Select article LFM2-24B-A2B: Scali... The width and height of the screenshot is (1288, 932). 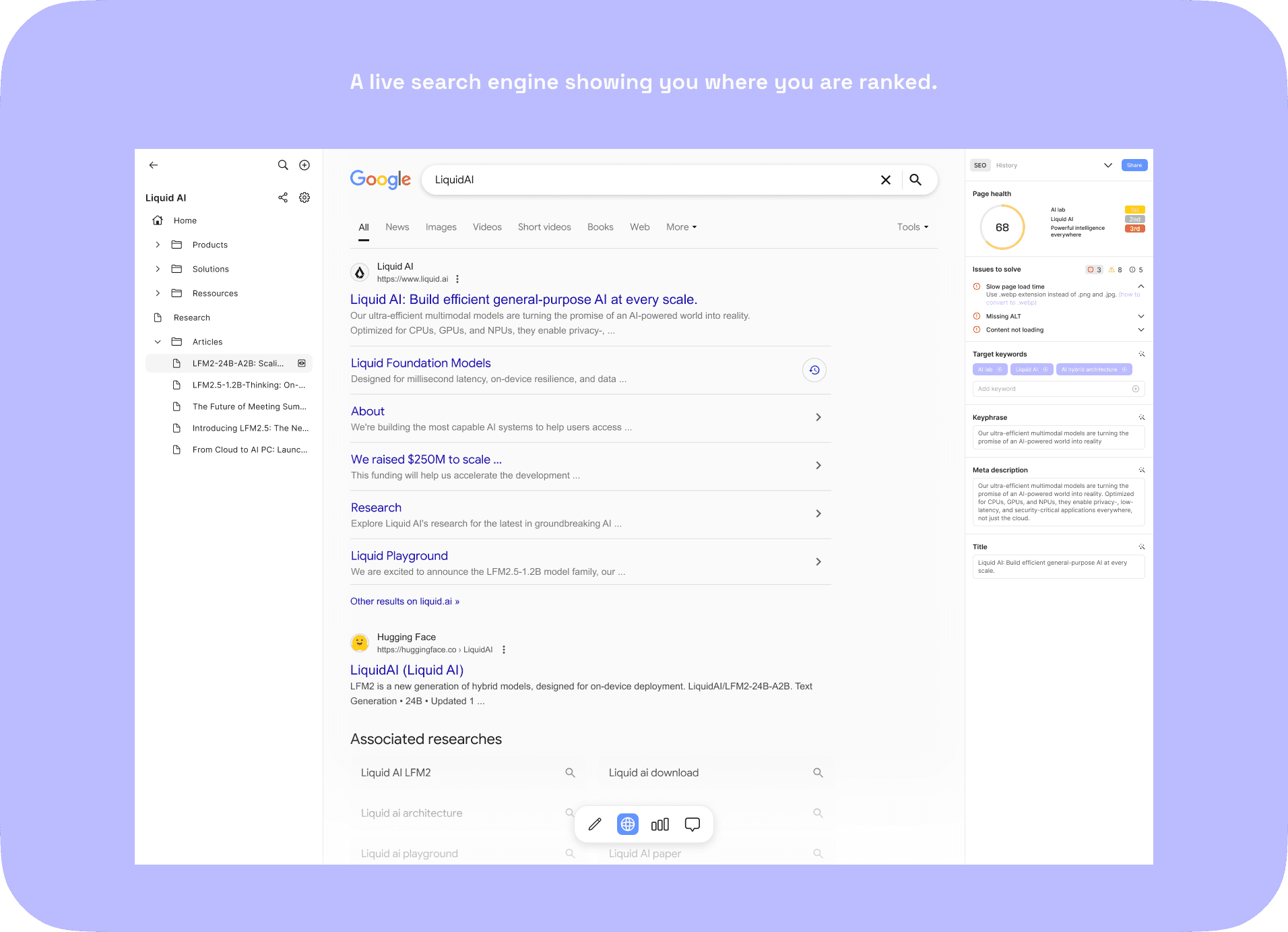229,363
